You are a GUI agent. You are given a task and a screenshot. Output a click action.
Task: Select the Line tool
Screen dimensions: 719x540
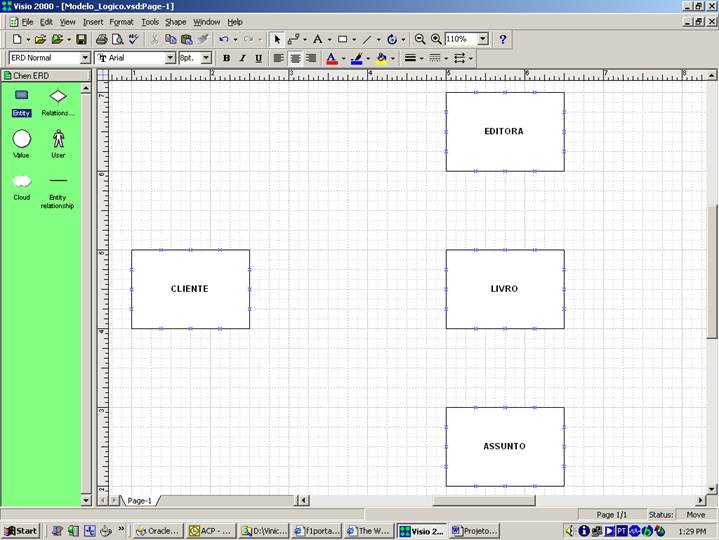367,39
